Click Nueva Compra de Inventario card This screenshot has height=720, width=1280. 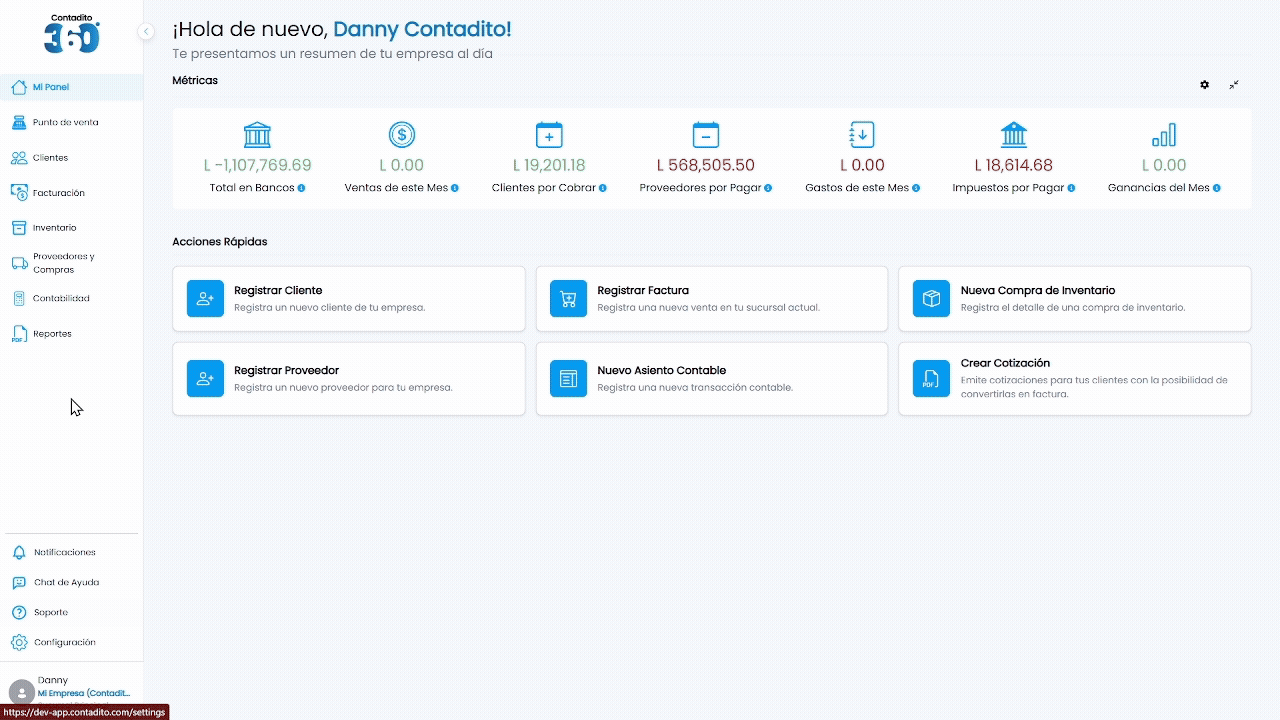1075,298
